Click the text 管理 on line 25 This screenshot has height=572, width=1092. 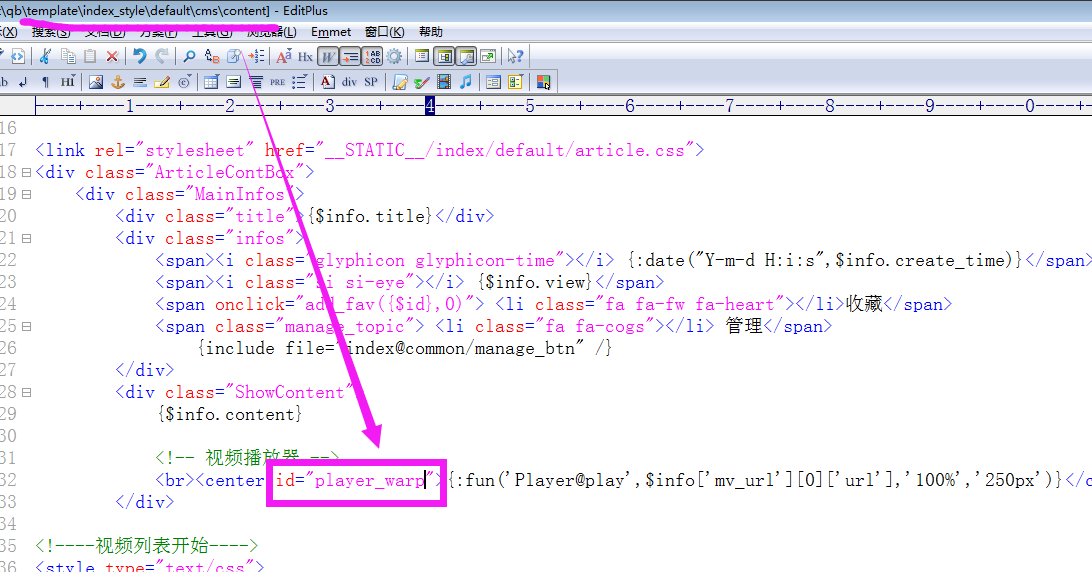(744, 326)
